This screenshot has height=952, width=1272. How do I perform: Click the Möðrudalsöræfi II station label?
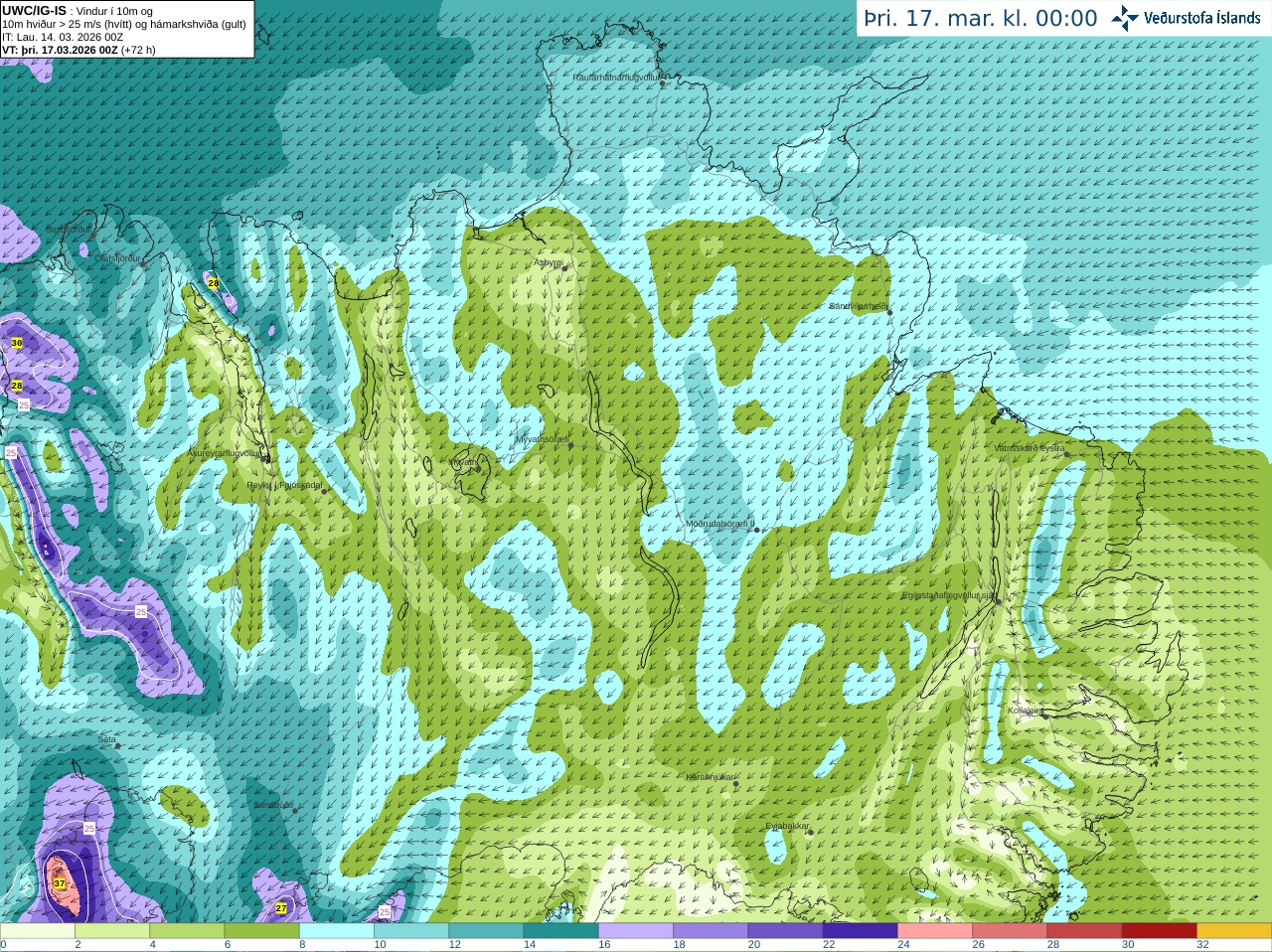720,524
